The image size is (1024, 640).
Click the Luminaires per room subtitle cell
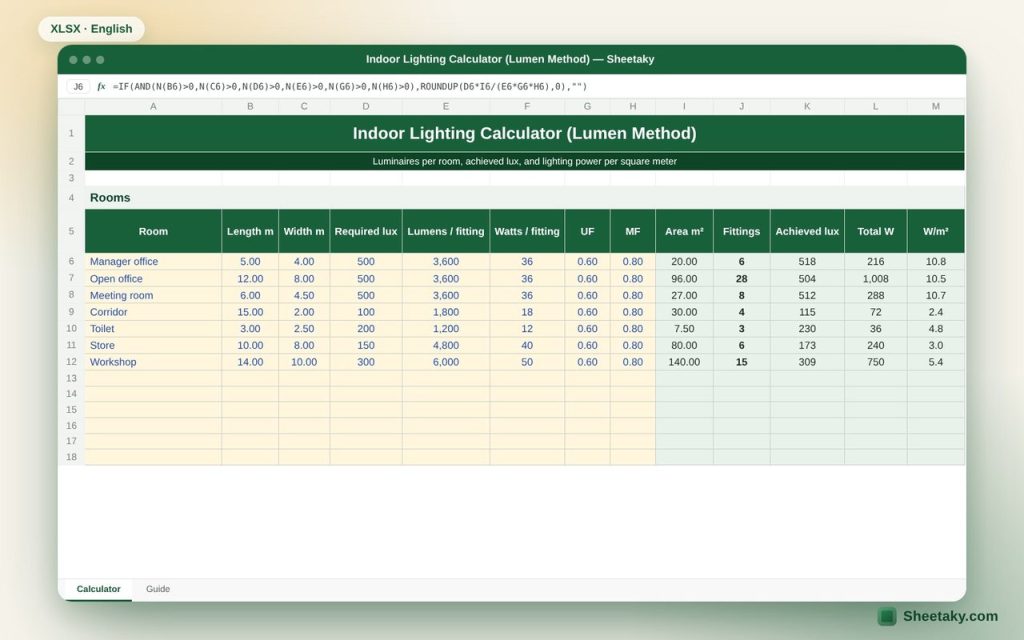tap(524, 161)
